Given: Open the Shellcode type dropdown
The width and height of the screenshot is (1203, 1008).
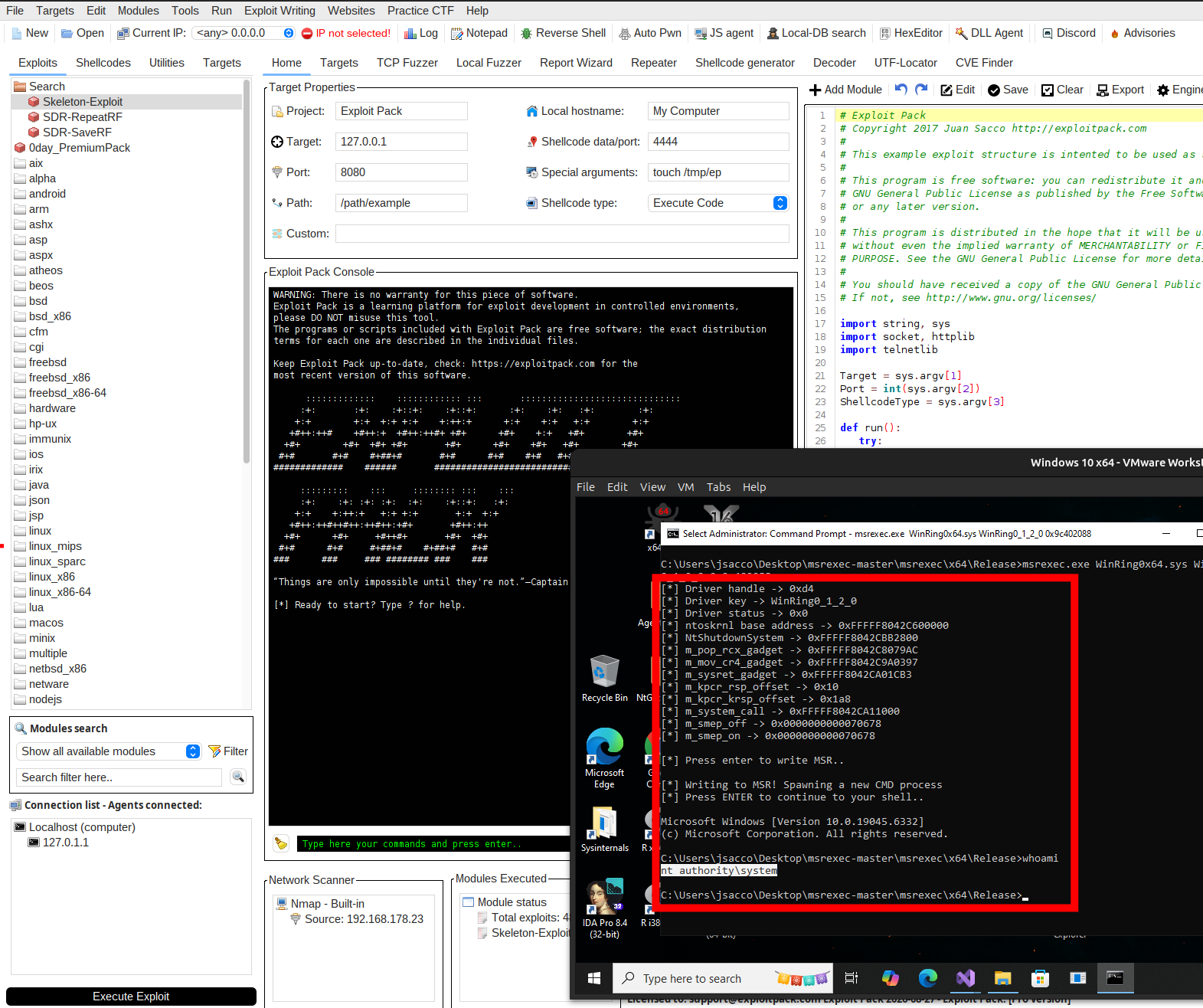Looking at the screenshot, I should (x=718, y=203).
